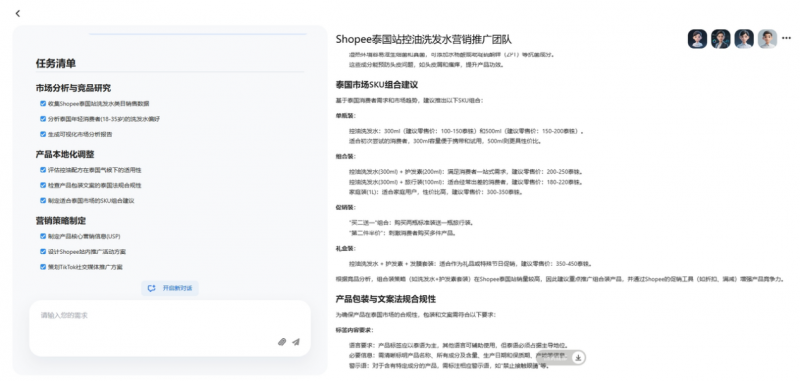Uncheck 制定产品核心营销信息(USP)
This screenshot has height=381, width=800.
point(43,236)
